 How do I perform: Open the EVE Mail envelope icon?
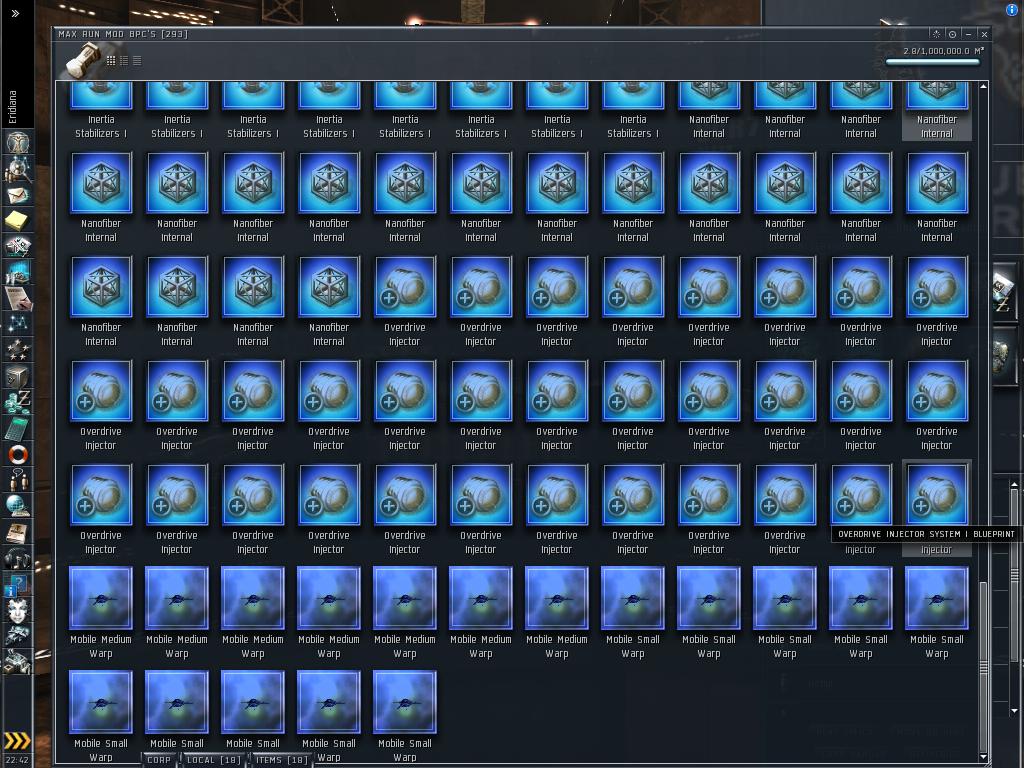click(18, 195)
